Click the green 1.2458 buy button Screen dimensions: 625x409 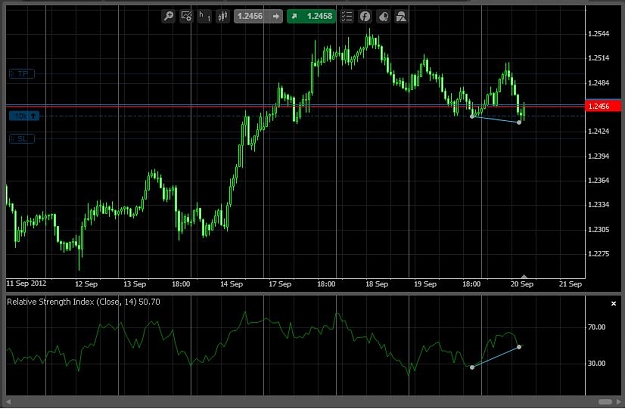[x=311, y=16]
